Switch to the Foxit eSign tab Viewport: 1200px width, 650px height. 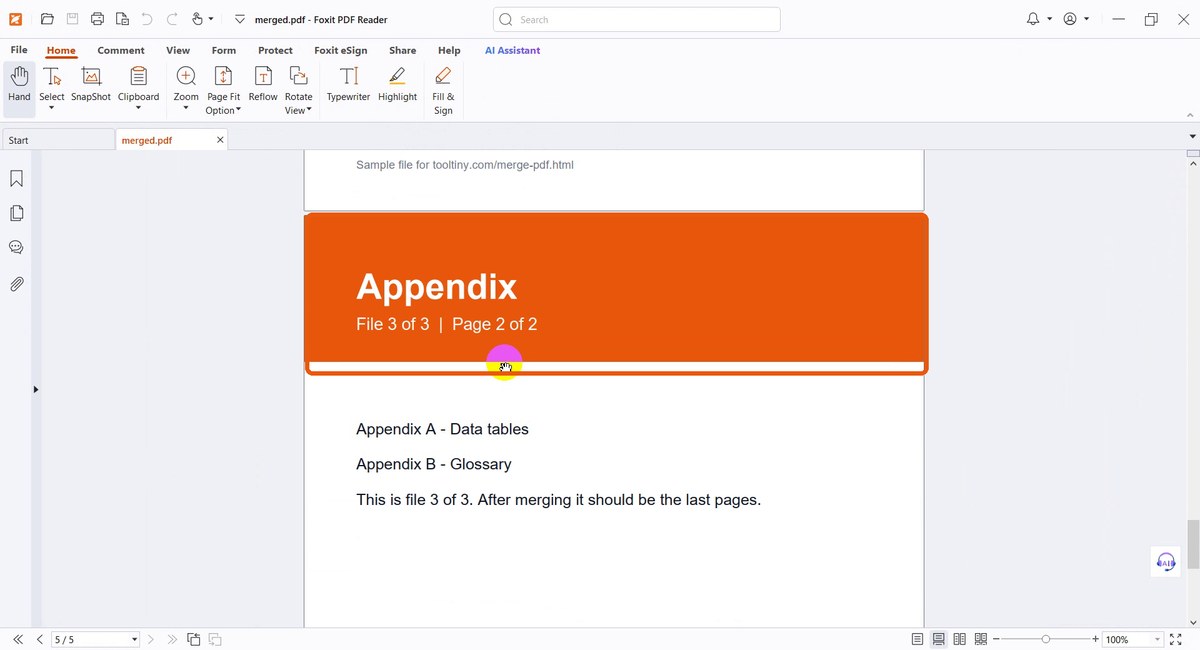[x=341, y=50]
